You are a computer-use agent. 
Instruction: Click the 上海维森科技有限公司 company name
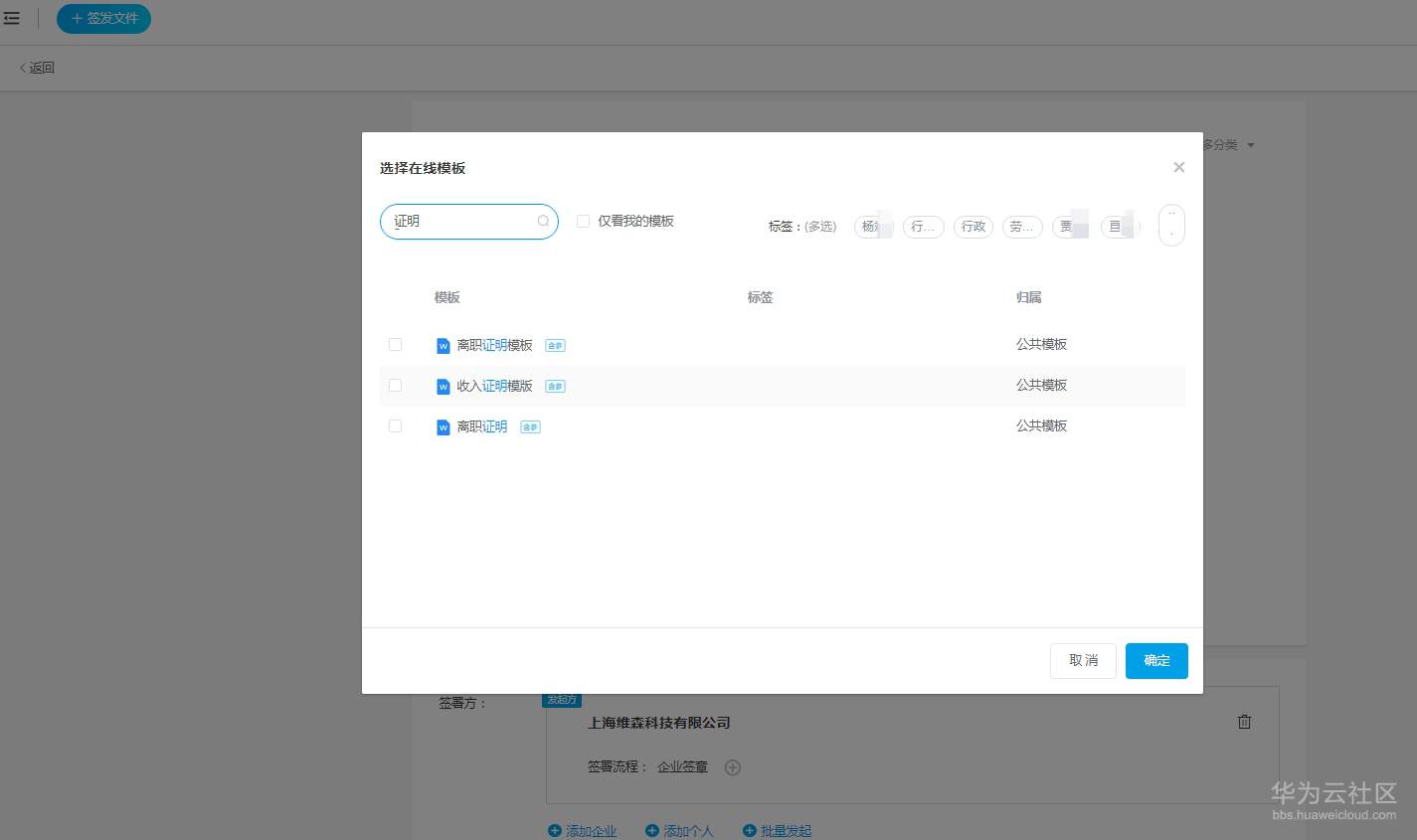point(659,723)
